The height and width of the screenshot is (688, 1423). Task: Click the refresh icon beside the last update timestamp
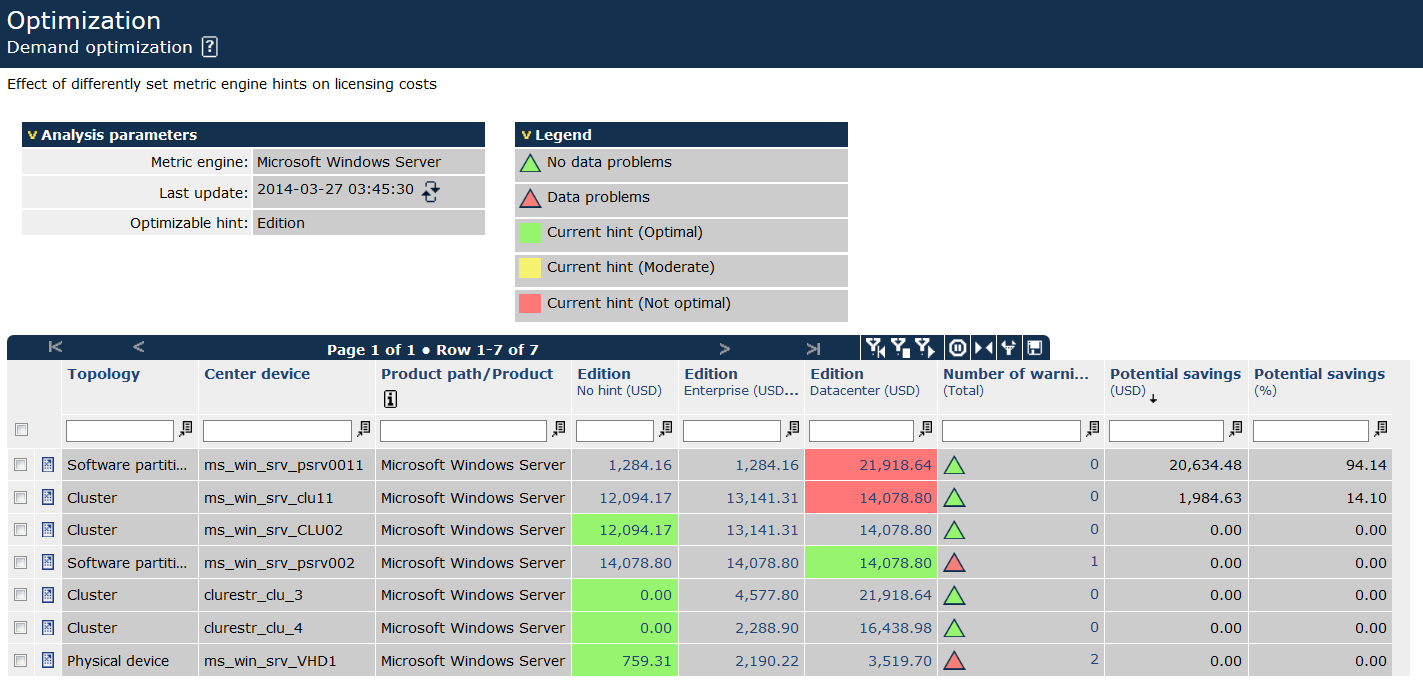coord(430,192)
